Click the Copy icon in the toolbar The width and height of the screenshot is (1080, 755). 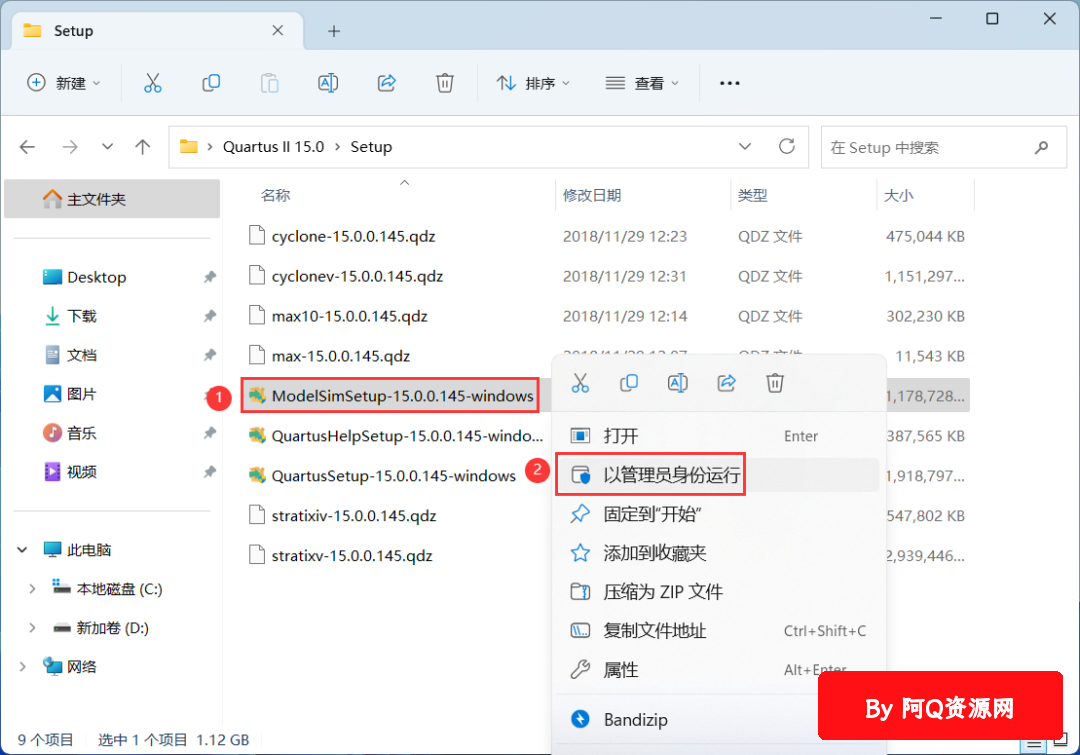click(211, 83)
